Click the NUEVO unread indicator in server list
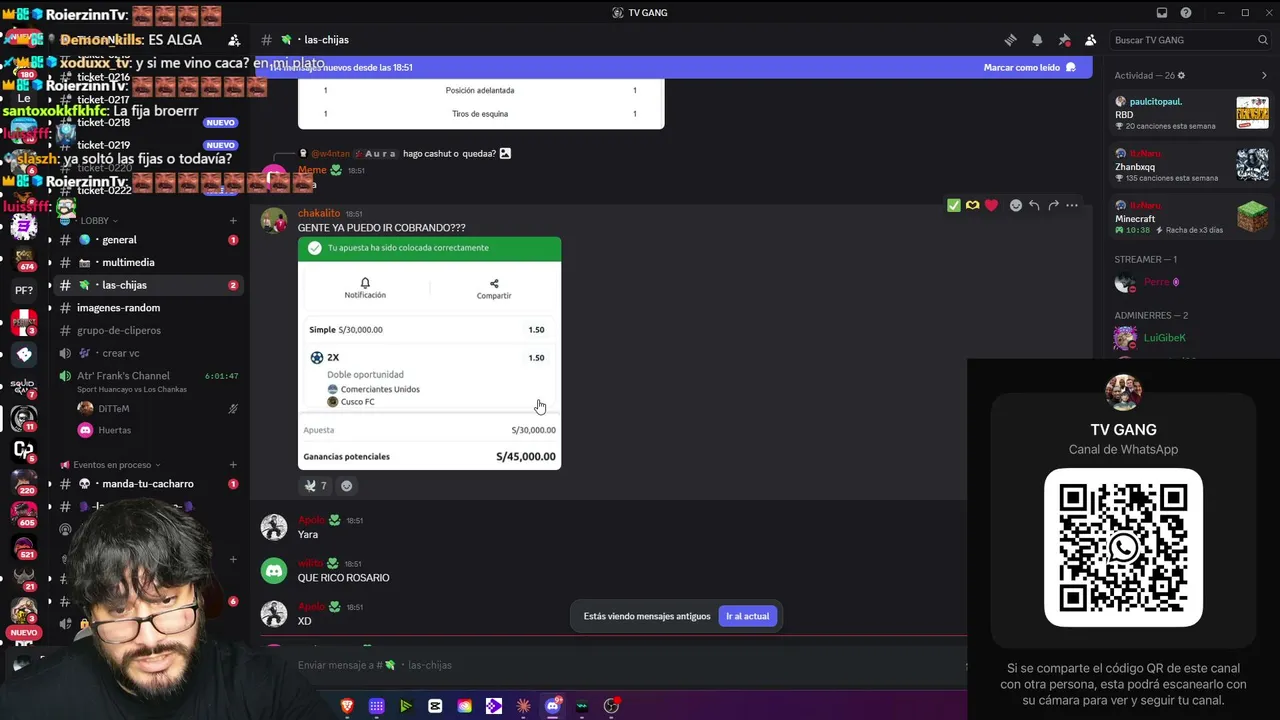Screen dimensions: 1280x720 pos(24,633)
